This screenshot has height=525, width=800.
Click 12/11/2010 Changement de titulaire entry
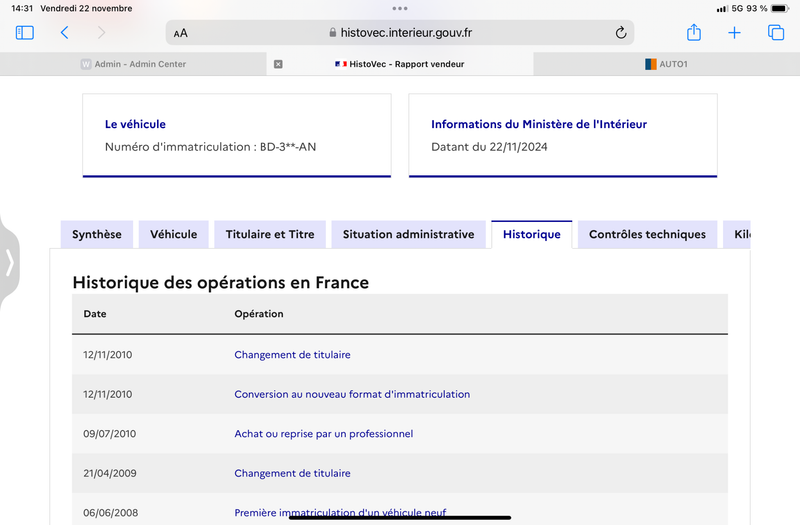[x=292, y=355]
